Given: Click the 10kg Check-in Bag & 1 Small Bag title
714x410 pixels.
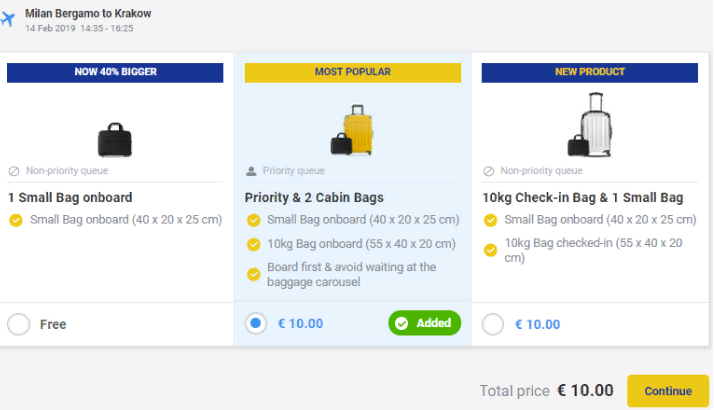Looking at the screenshot, I should [582, 198].
